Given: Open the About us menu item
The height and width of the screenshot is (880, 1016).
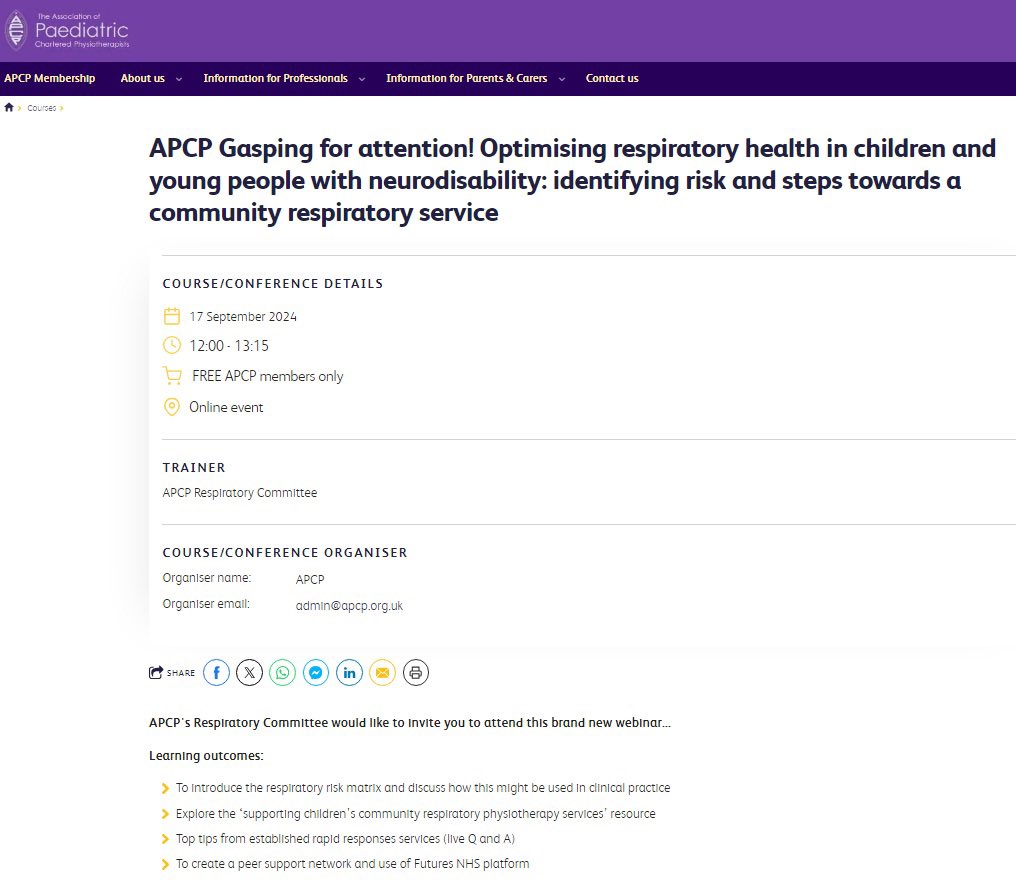Looking at the screenshot, I should point(143,78).
